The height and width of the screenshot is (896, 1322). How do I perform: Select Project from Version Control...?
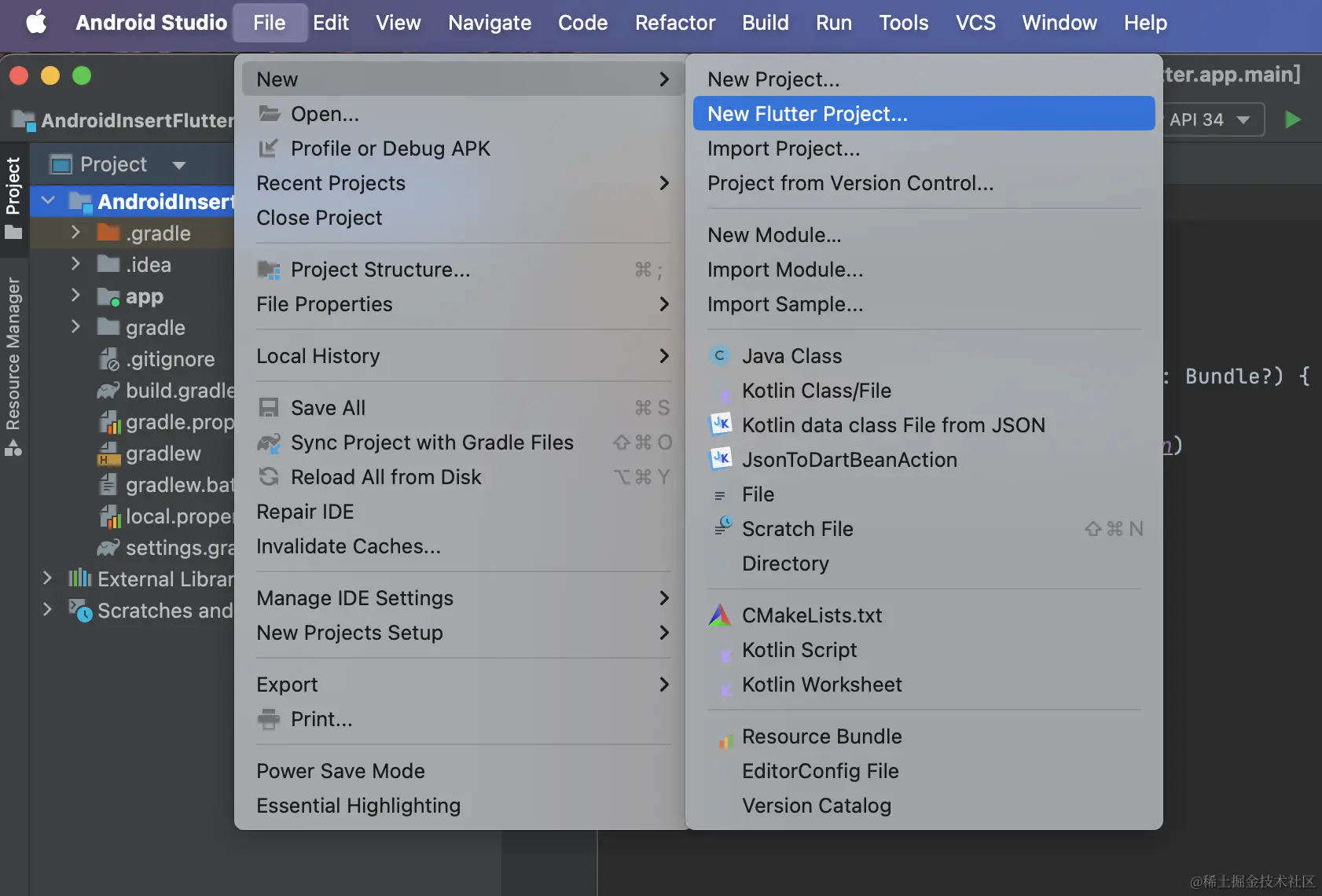coord(924,183)
